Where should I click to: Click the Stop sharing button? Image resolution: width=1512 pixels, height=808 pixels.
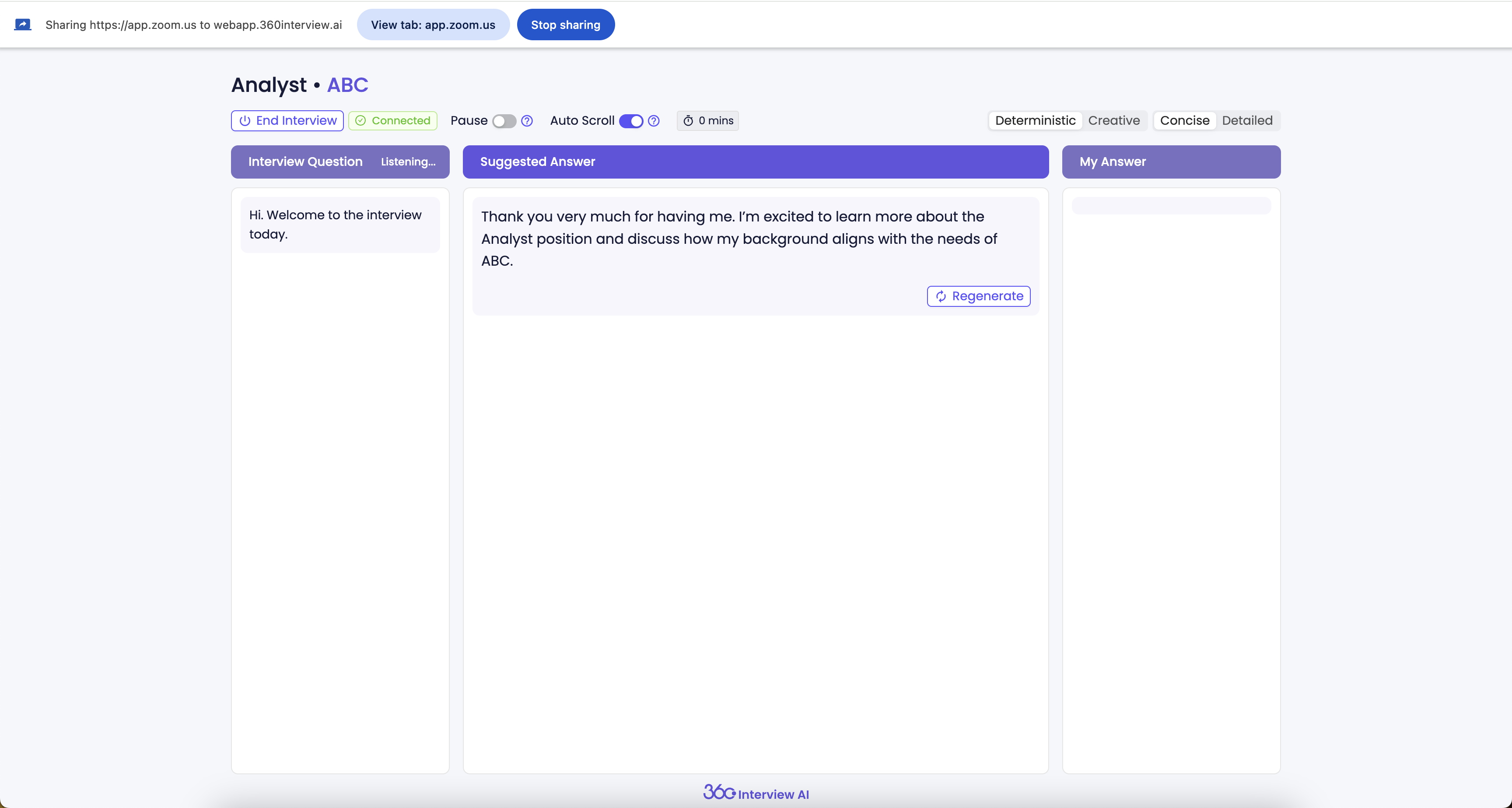pyautogui.click(x=566, y=25)
